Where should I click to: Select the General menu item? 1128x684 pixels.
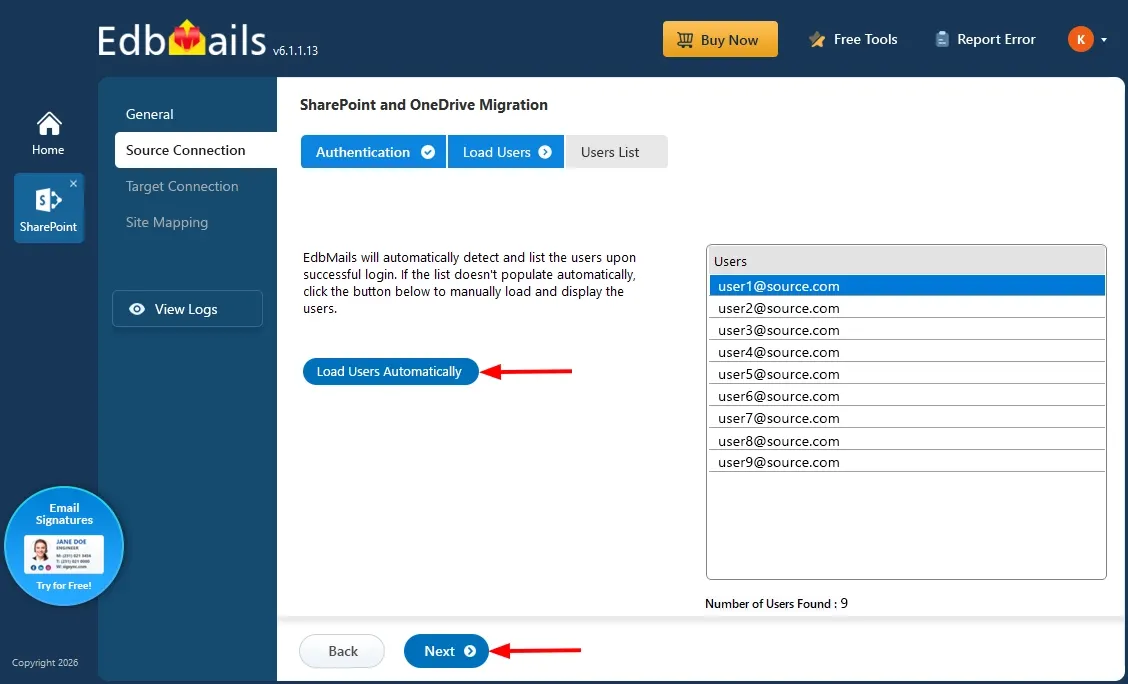point(150,114)
